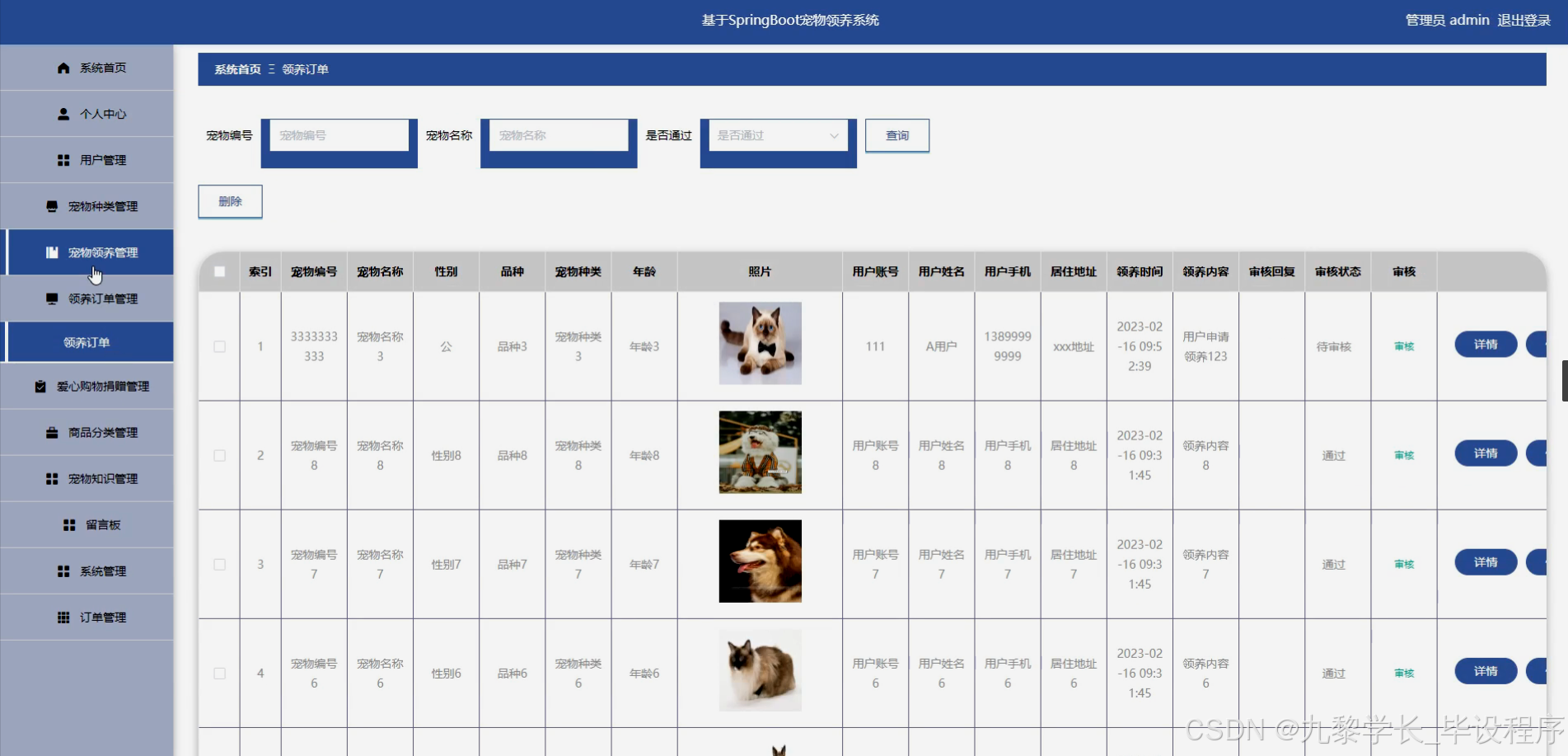Click 审核 link in the 待审核 row

[1404, 346]
